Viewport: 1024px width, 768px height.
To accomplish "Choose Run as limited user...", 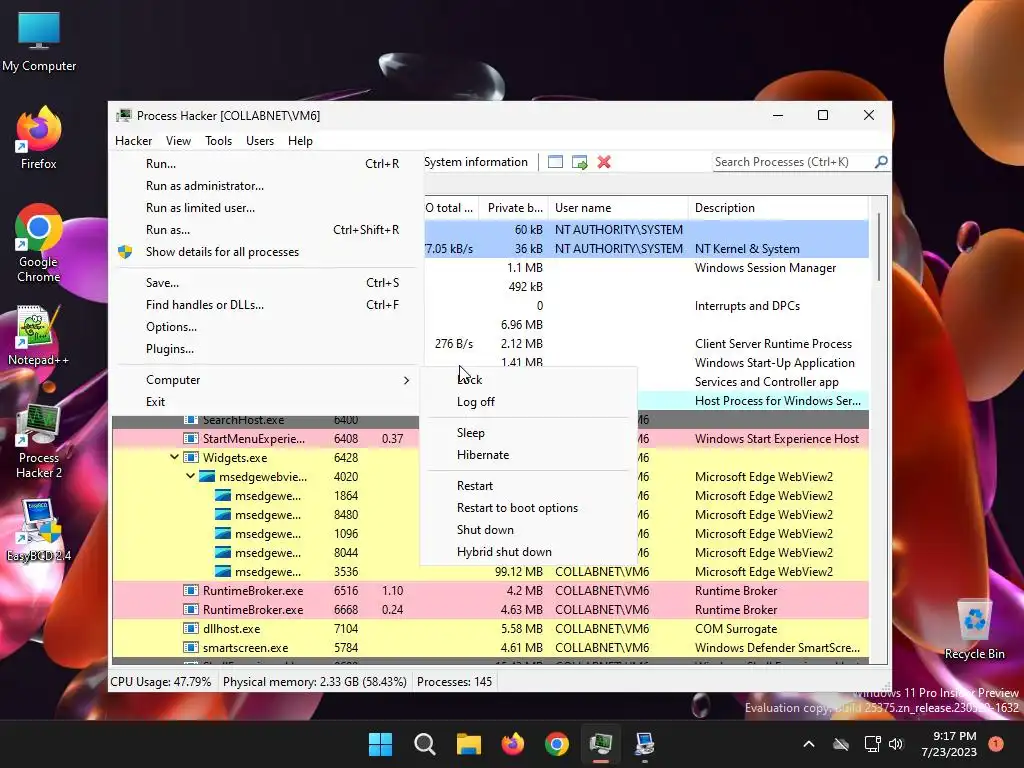I will (x=266, y=208).
